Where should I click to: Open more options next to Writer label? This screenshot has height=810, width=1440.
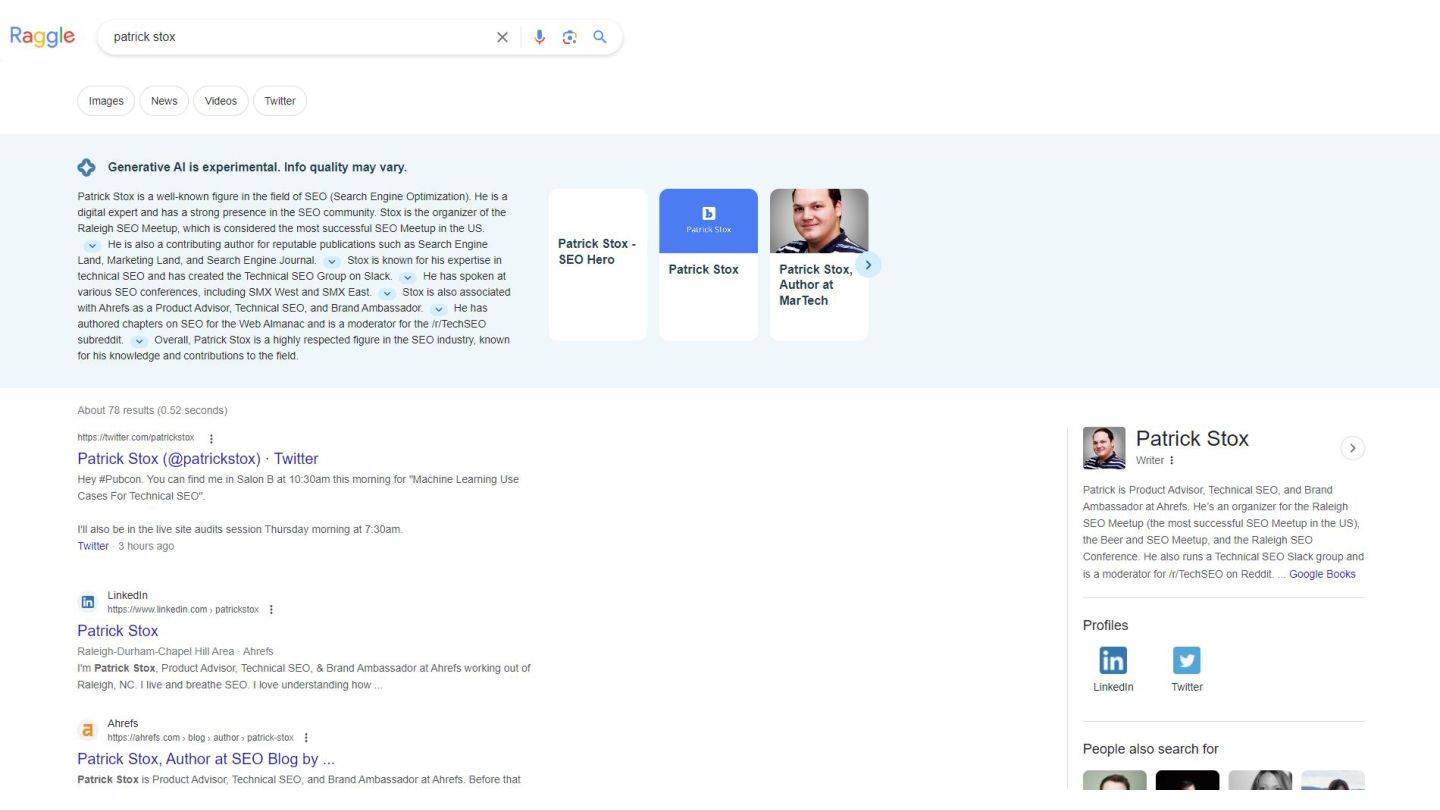1172,460
